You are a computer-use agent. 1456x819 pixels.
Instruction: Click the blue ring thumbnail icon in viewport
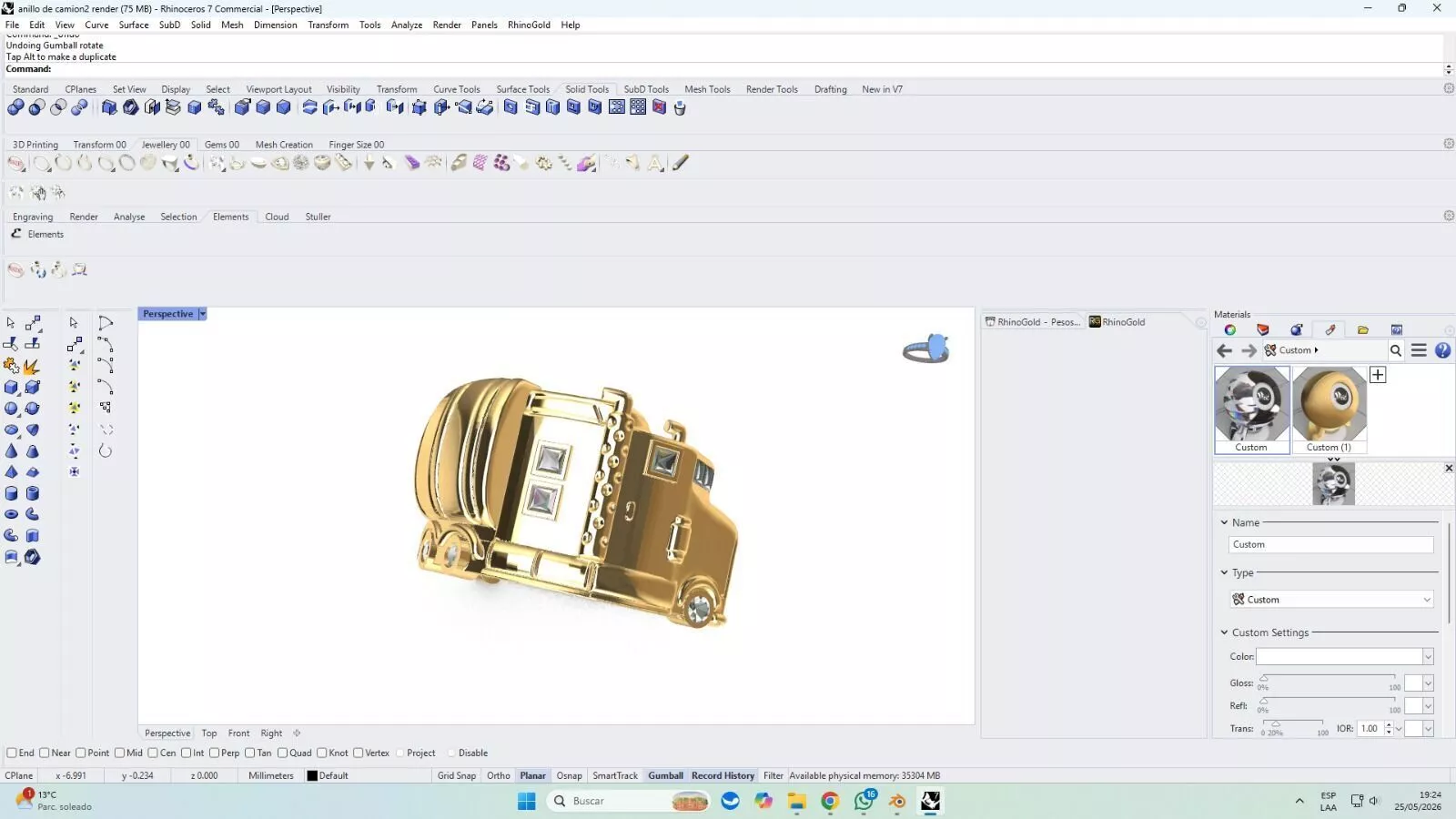(926, 349)
